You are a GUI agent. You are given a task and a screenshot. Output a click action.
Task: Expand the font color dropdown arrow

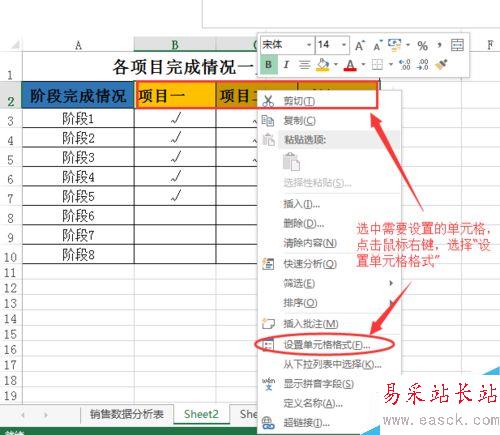363,64
